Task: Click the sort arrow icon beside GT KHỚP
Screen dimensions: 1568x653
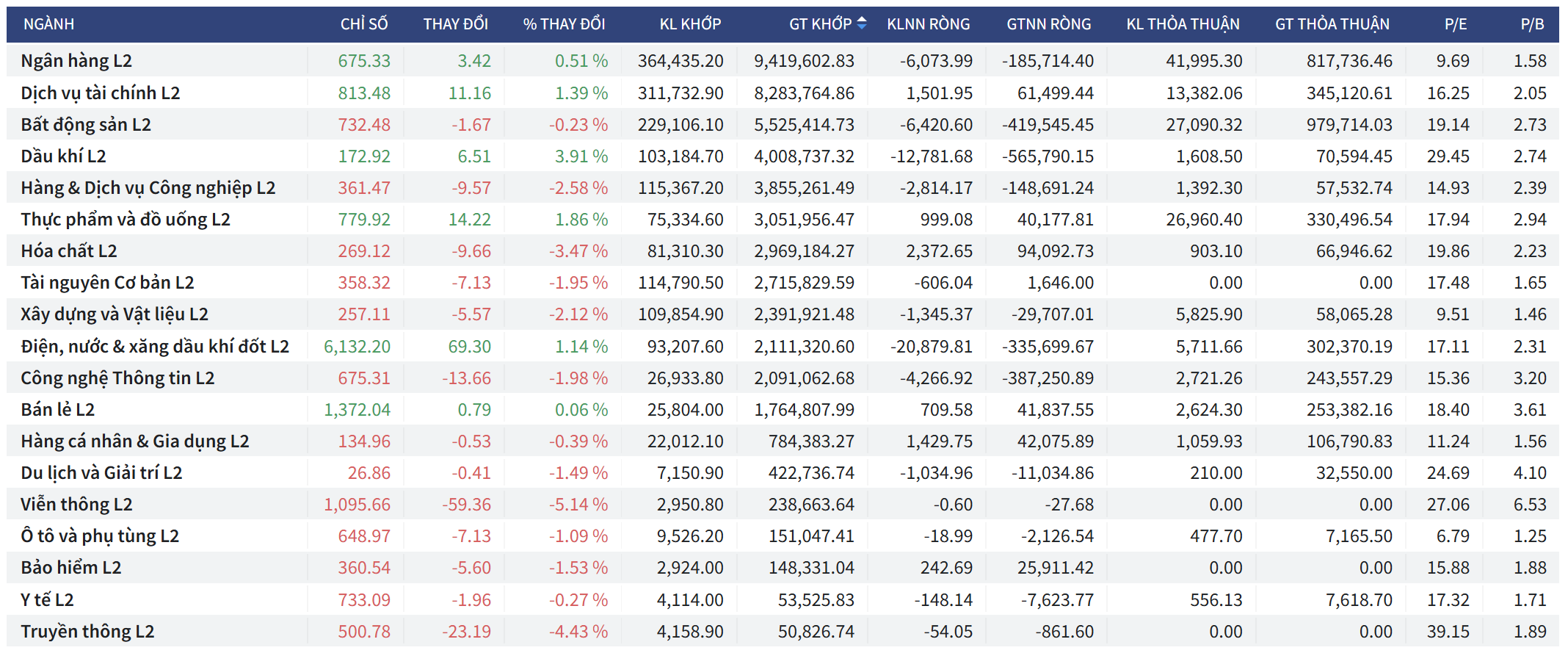Action: coord(862,24)
